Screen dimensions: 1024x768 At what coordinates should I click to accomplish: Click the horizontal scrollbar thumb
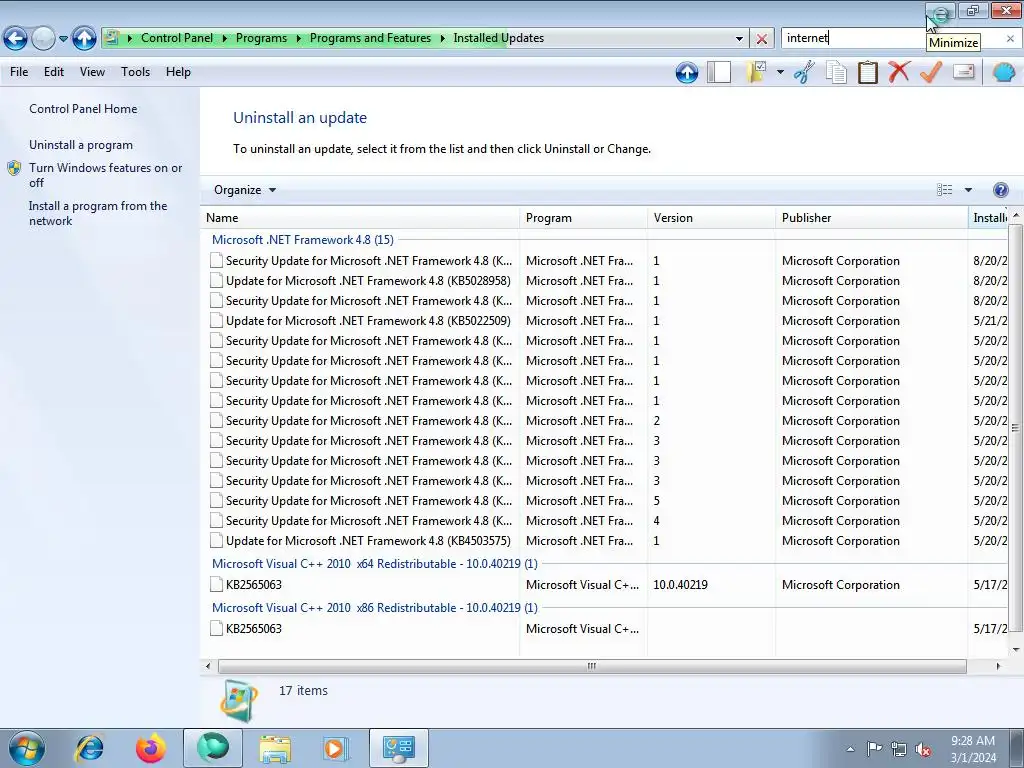coord(592,666)
